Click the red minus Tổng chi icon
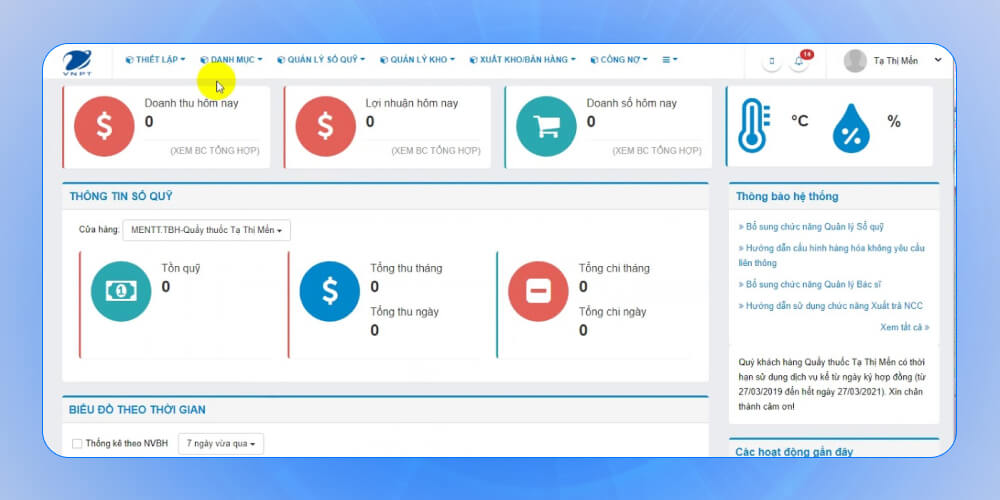This screenshot has height=500, width=1000. [x=538, y=291]
